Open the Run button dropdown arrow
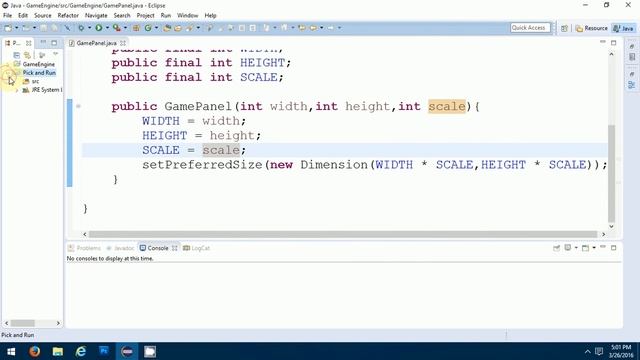640x360 pixels. click(107, 28)
